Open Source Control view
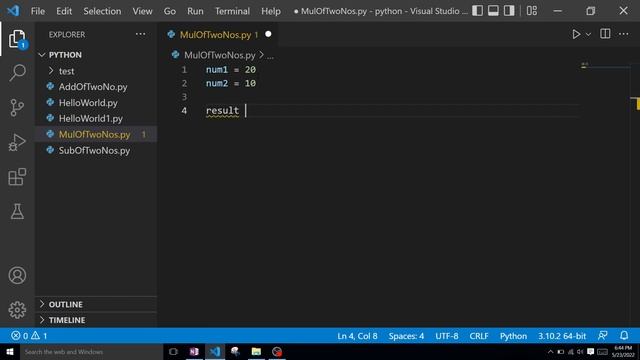Viewport: 640px width, 360px height. (17, 108)
